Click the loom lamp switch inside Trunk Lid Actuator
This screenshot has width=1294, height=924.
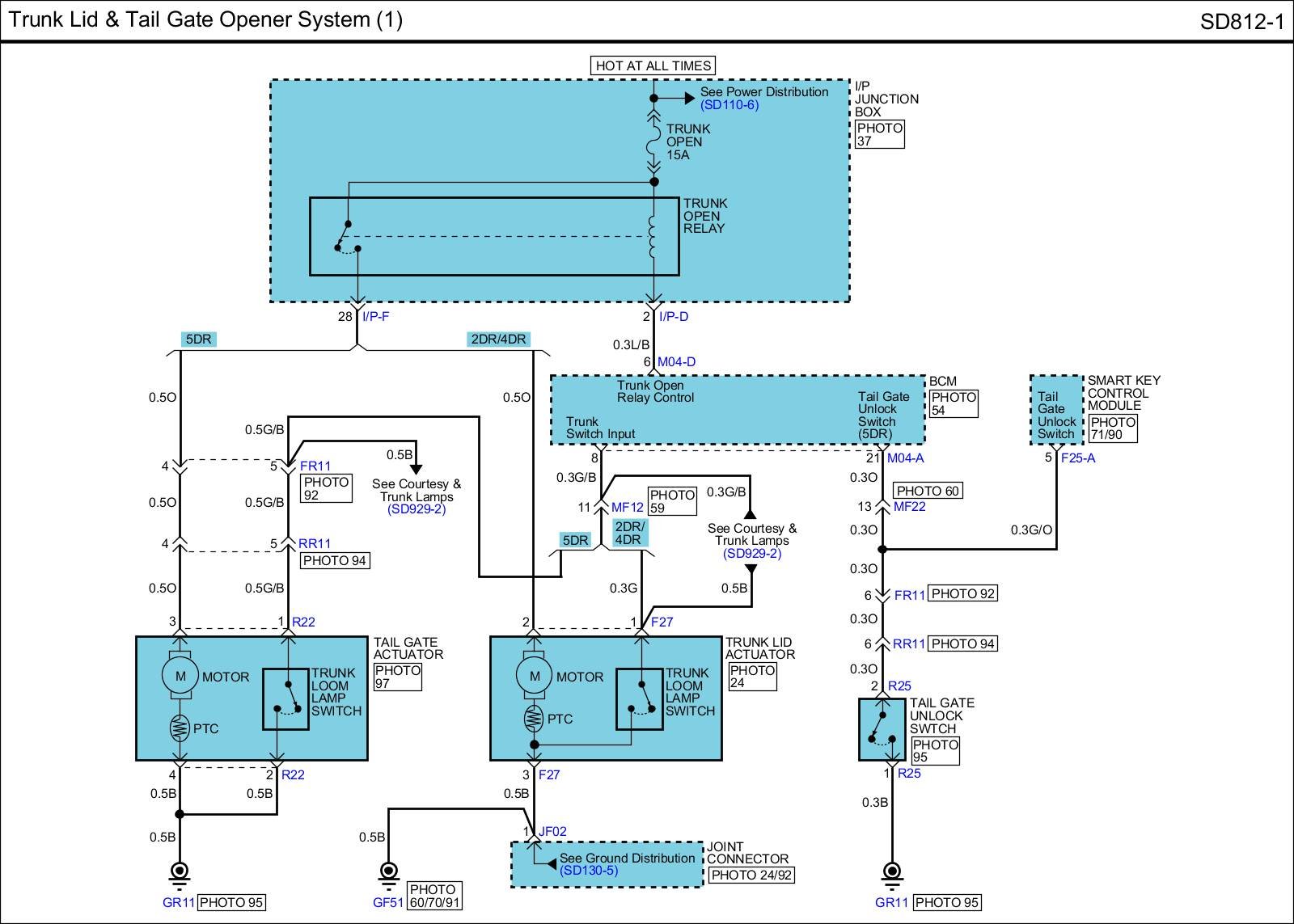click(x=640, y=699)
